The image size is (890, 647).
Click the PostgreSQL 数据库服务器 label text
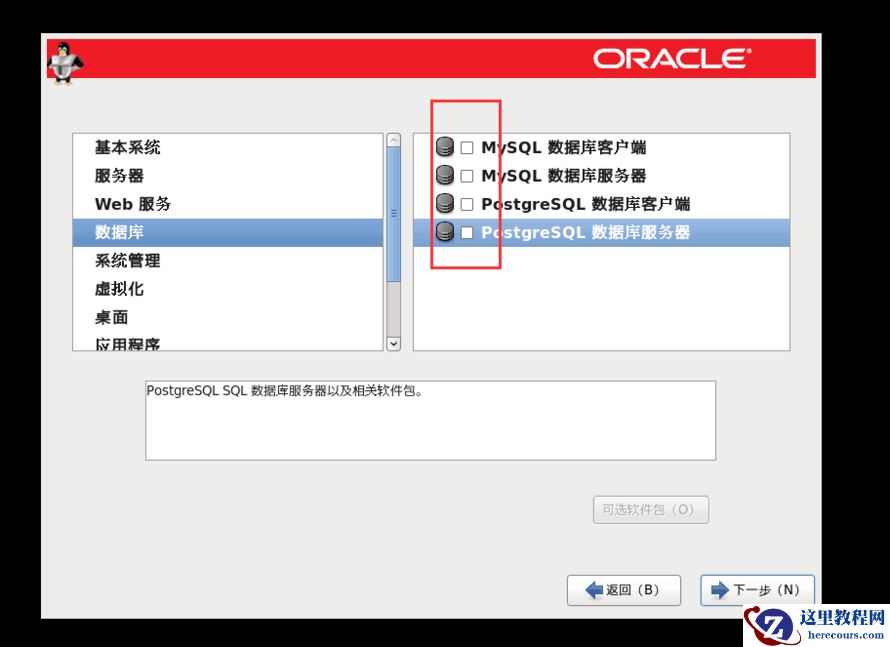pyautogui.click(x=586, y=233)
